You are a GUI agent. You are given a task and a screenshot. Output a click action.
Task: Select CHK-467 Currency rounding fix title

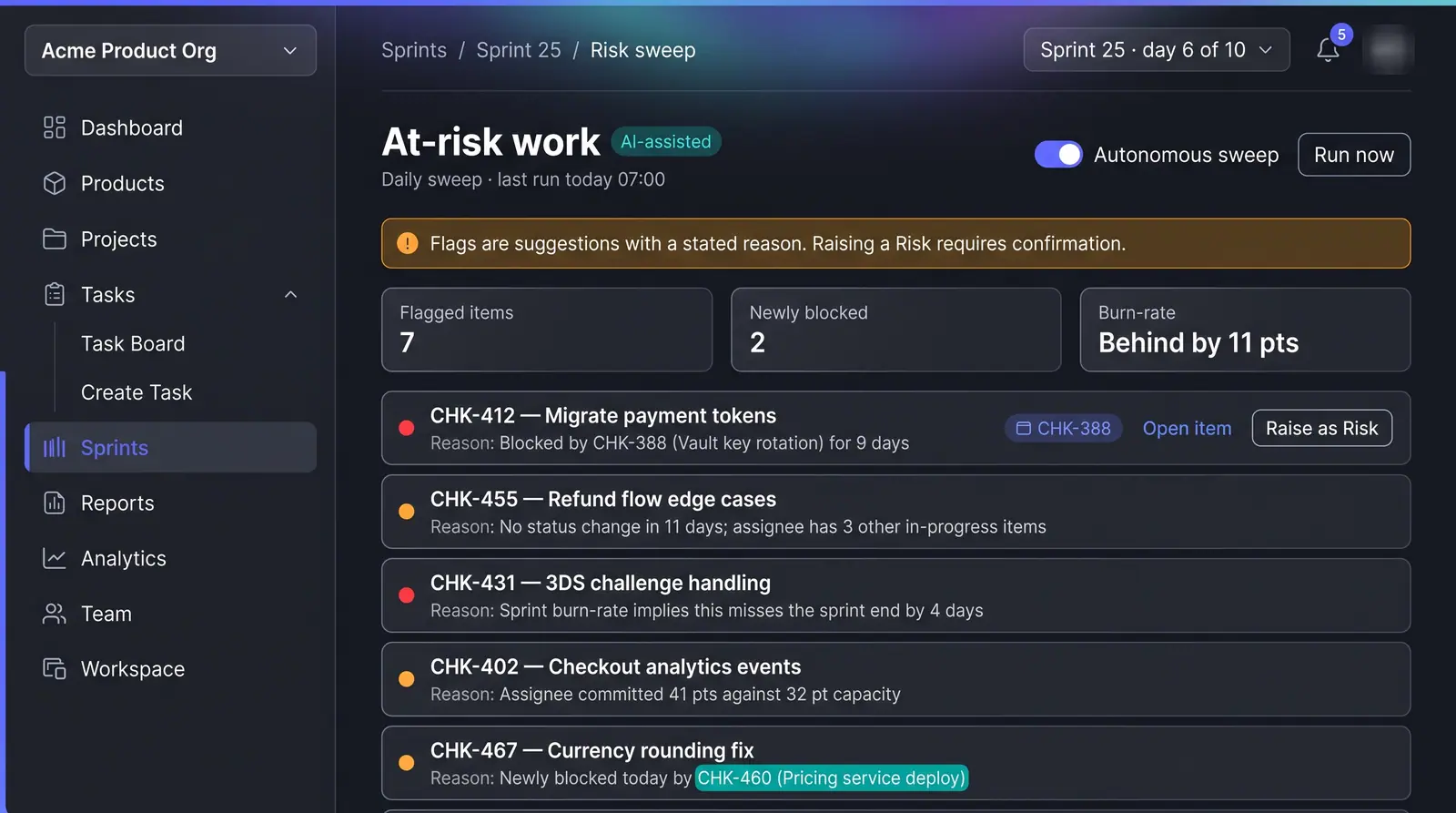click(592, 750)
